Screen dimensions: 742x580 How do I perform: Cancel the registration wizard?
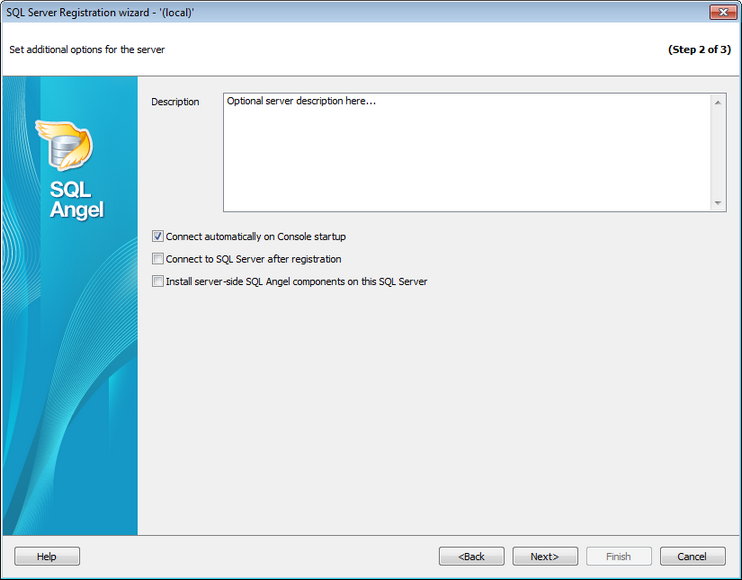click(692, 556)
